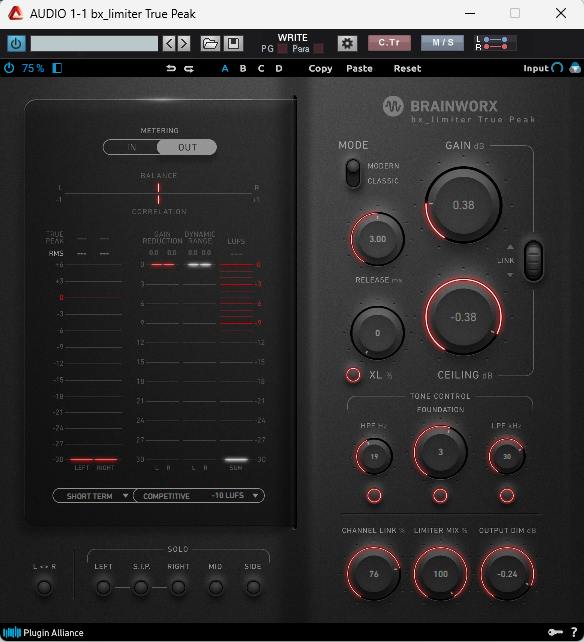The image size is (584, 642).
Task: Toggle the PG write checkbox
Action: pos(282,49)
